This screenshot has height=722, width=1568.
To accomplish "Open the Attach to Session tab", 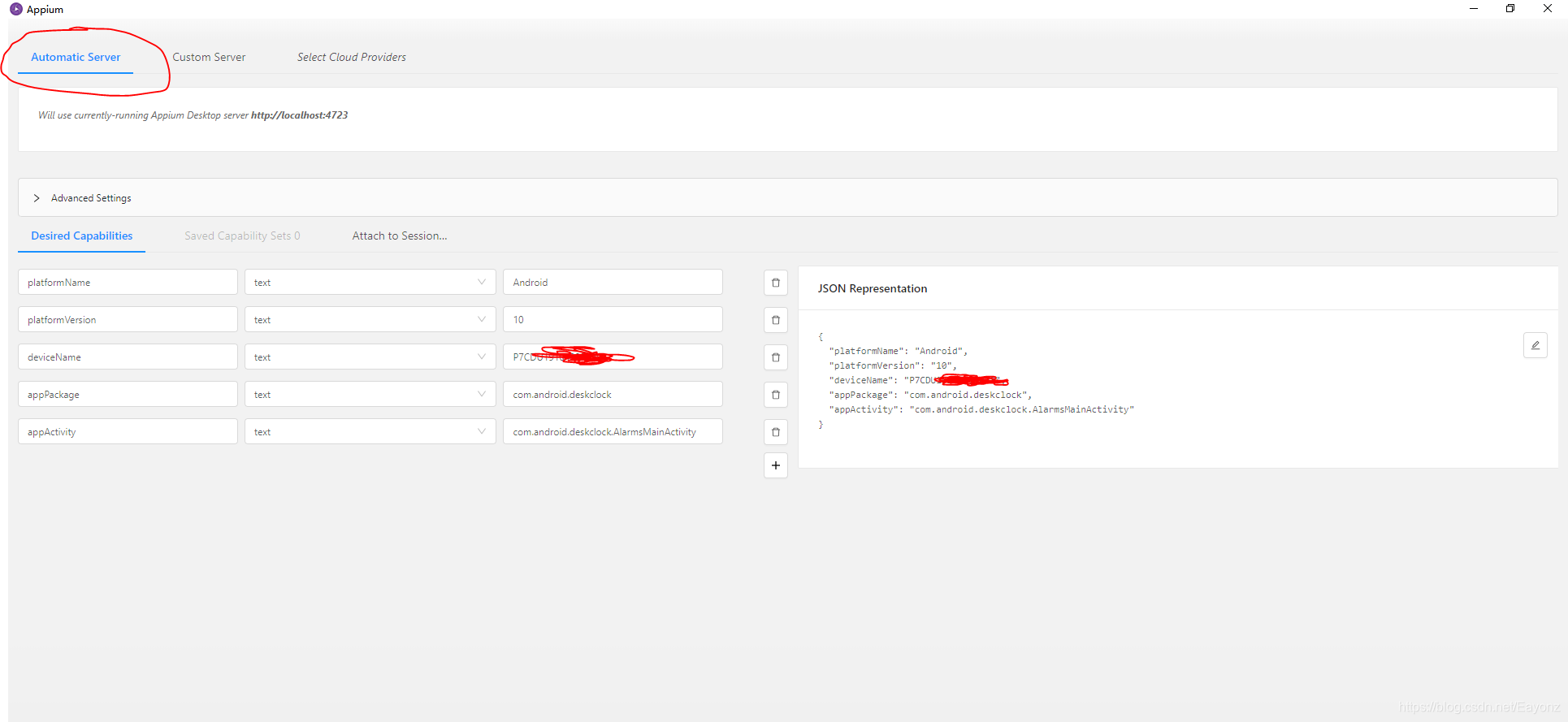I will tap(400, 236).
